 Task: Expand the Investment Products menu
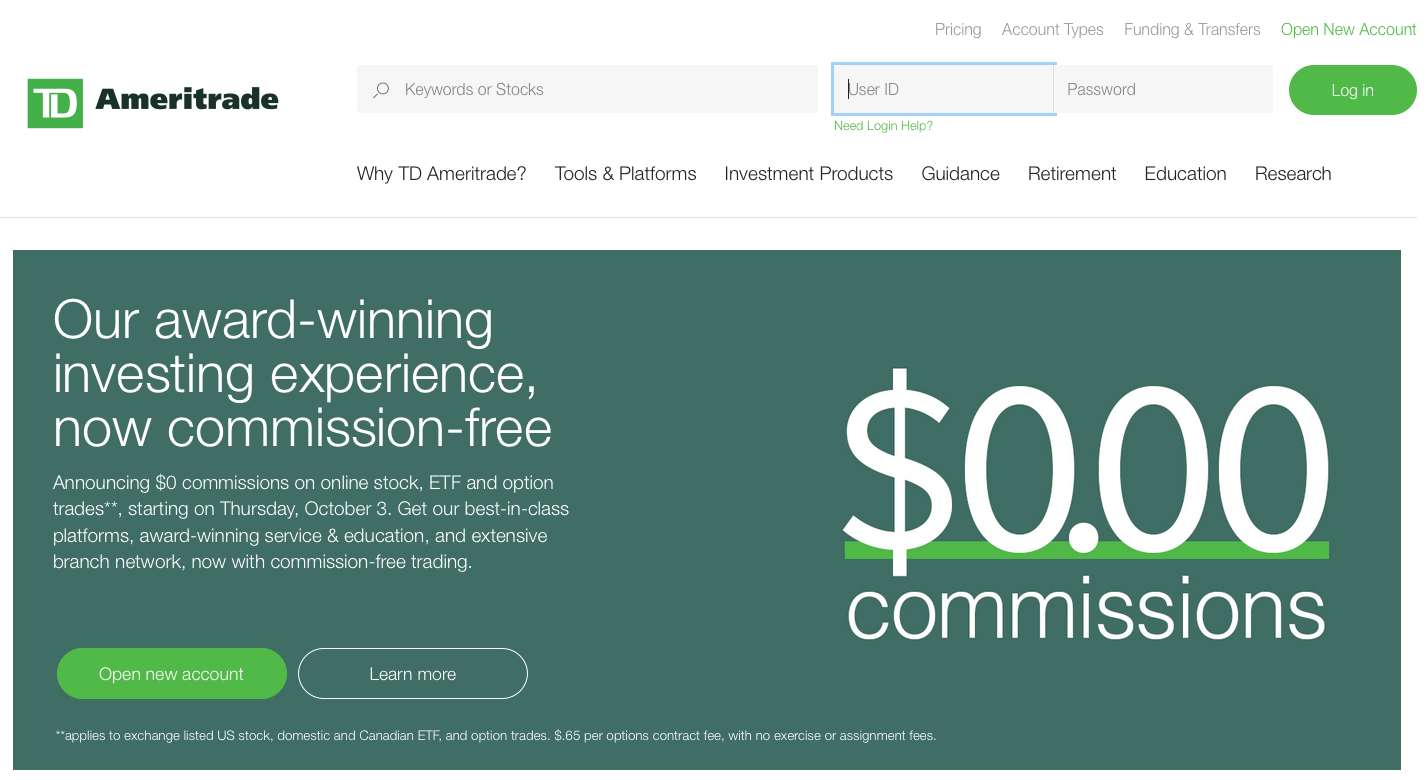[x=808, y=174]
